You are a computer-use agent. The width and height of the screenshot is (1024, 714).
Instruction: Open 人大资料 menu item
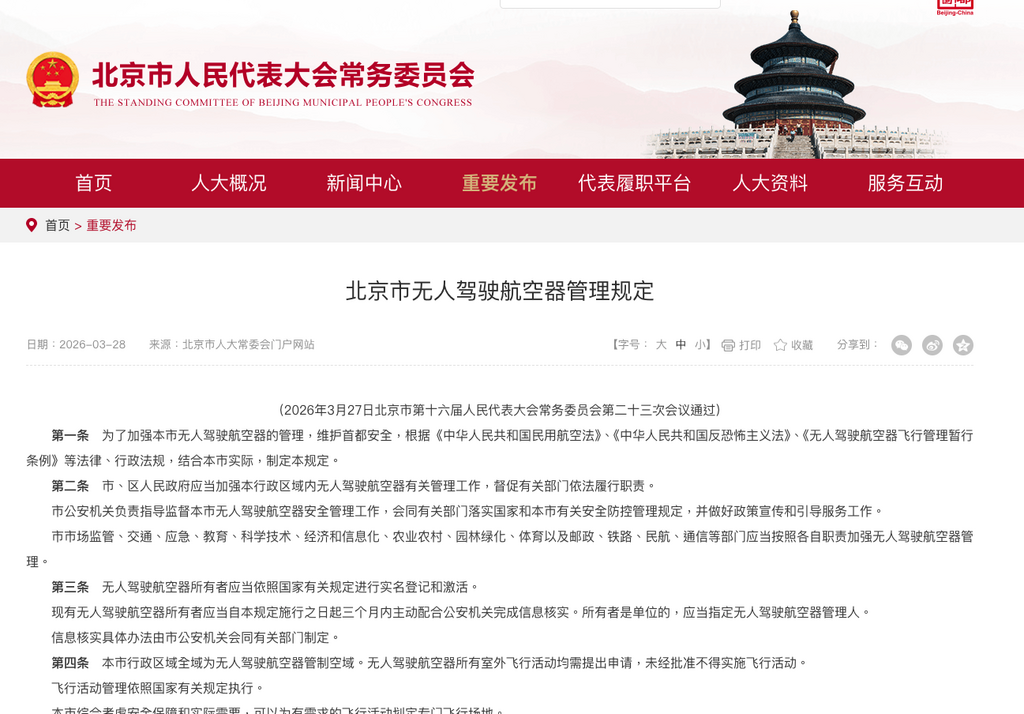tap(770, 183)
